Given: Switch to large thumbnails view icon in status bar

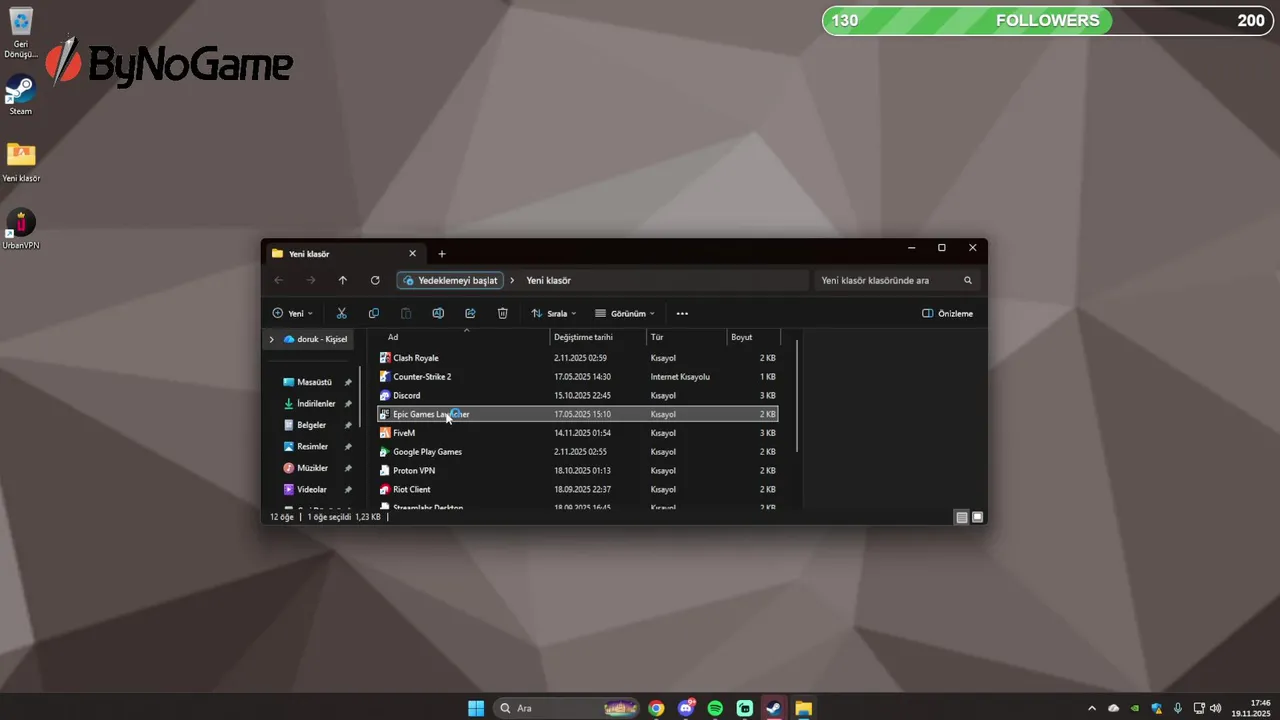Looking at the screenshot, I should (x=978, y=517).
